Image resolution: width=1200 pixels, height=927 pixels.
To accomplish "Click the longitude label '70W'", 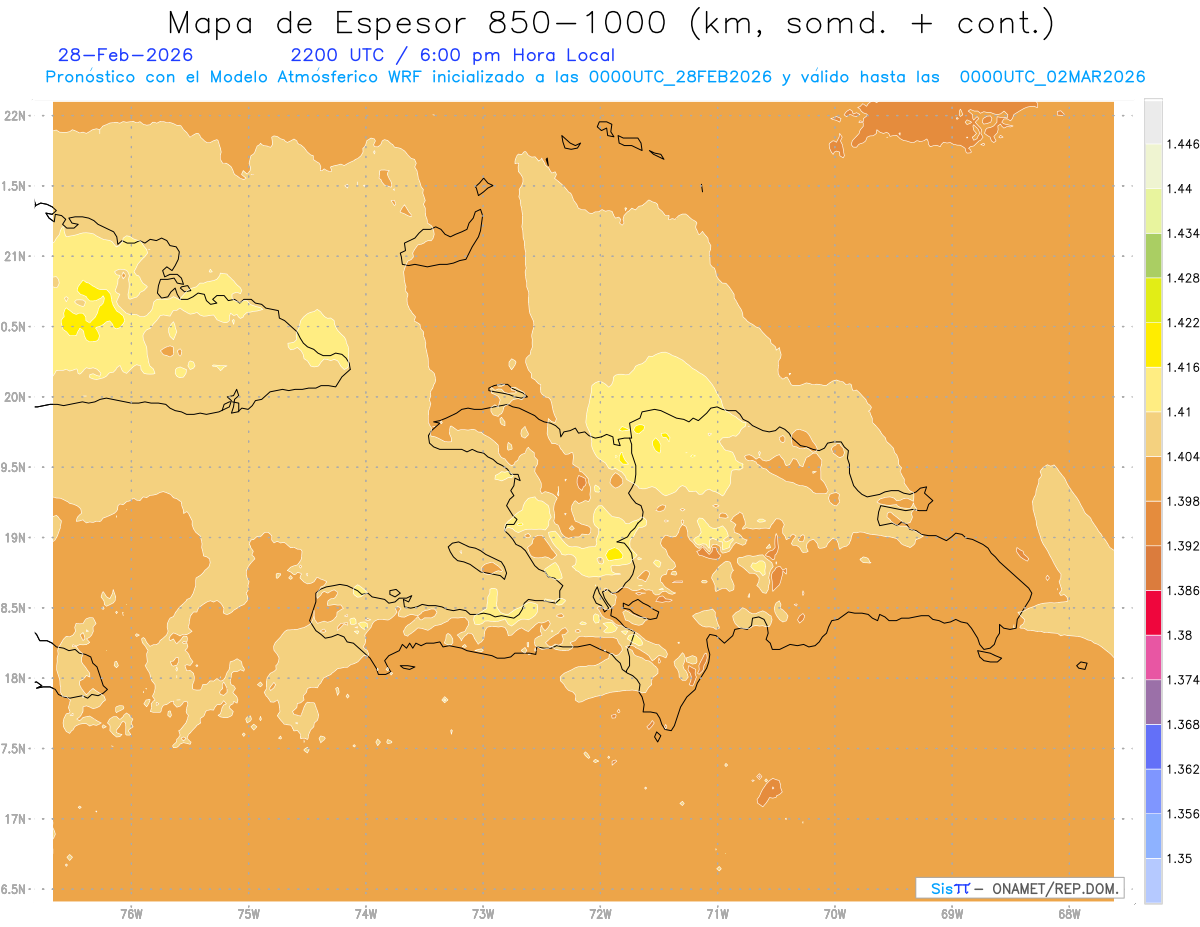I will pyautogui.click(x=835, y=914).
